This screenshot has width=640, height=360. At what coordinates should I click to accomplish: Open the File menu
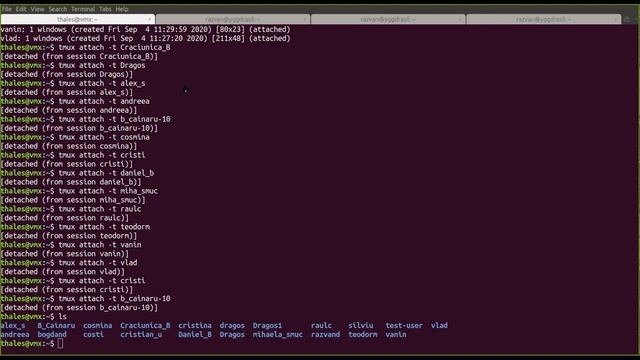7,9
